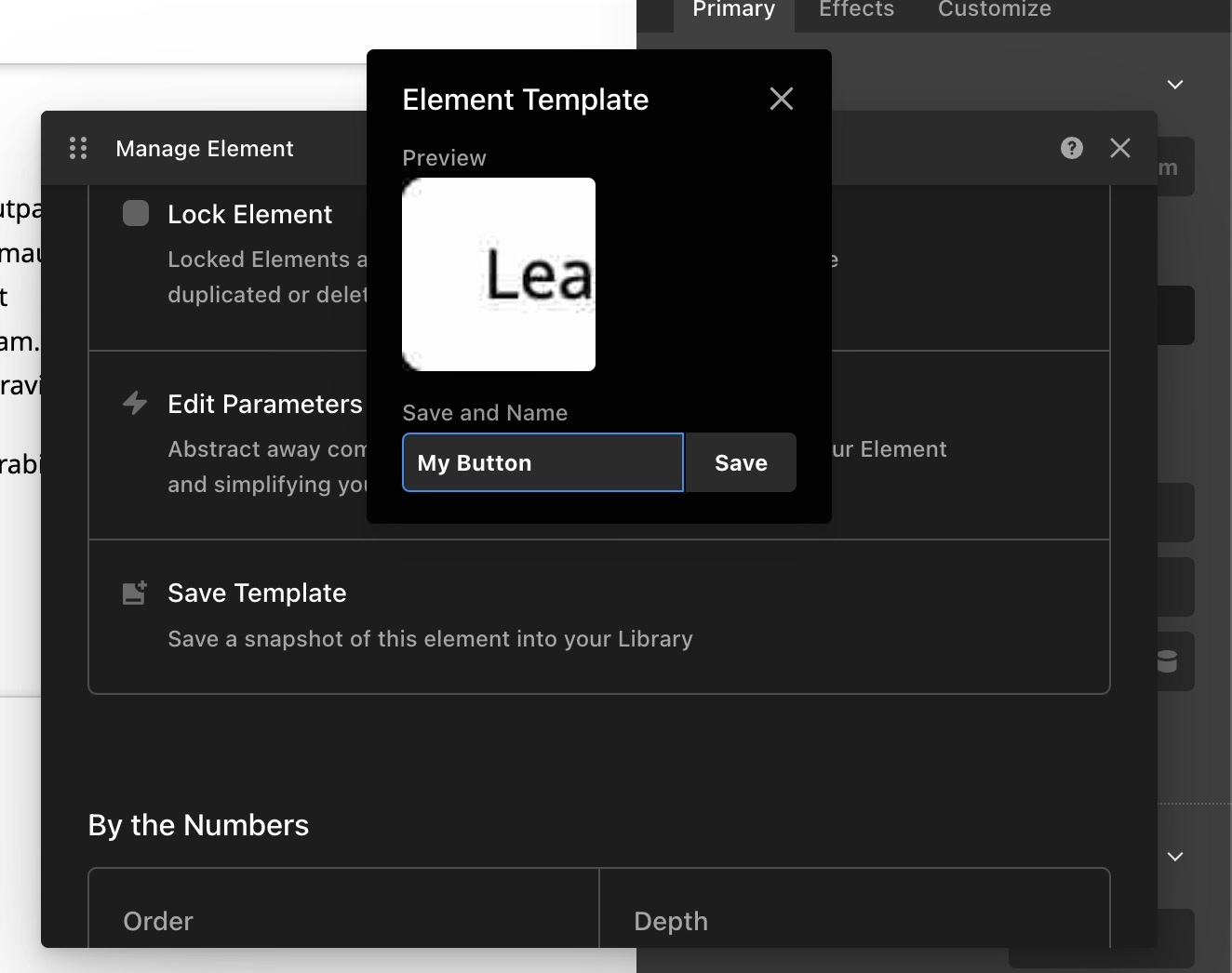Screen dimensions: 1232x973
Task: Click the Save Template snapshot icon
Action: pos(135,593)
